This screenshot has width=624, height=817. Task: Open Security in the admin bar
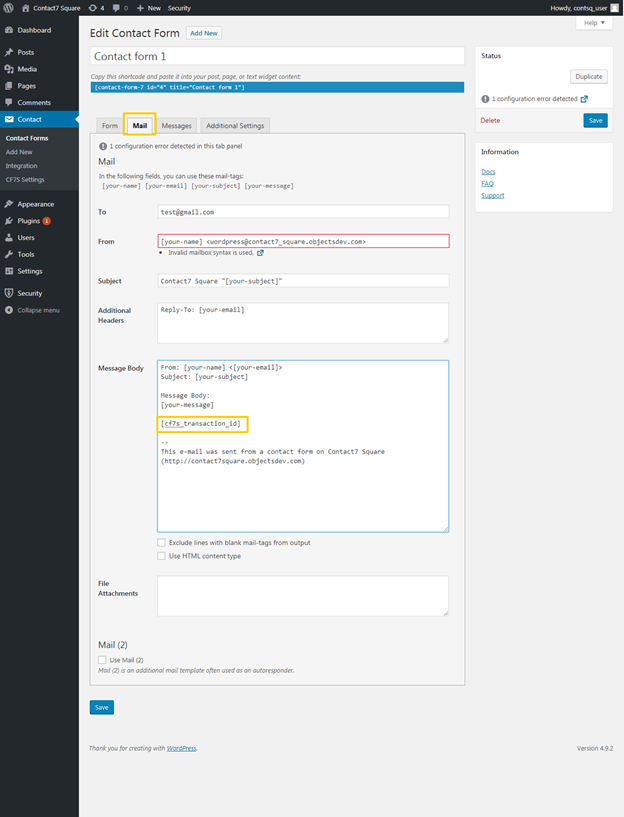click(179, 8)
